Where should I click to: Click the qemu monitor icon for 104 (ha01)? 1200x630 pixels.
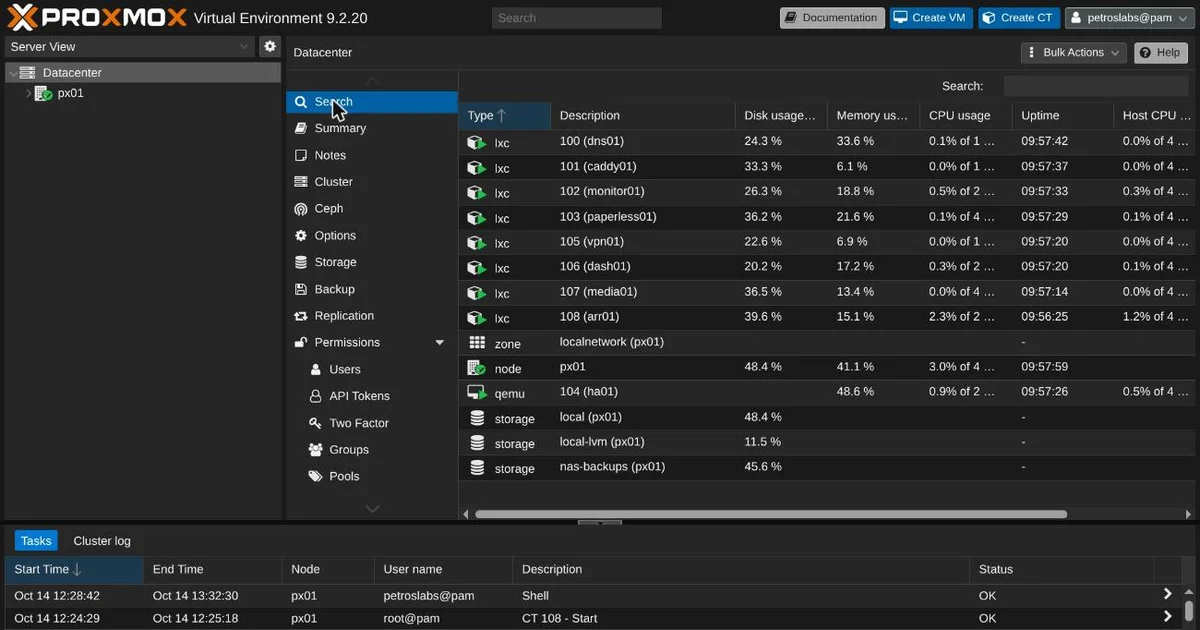point(476,392)
